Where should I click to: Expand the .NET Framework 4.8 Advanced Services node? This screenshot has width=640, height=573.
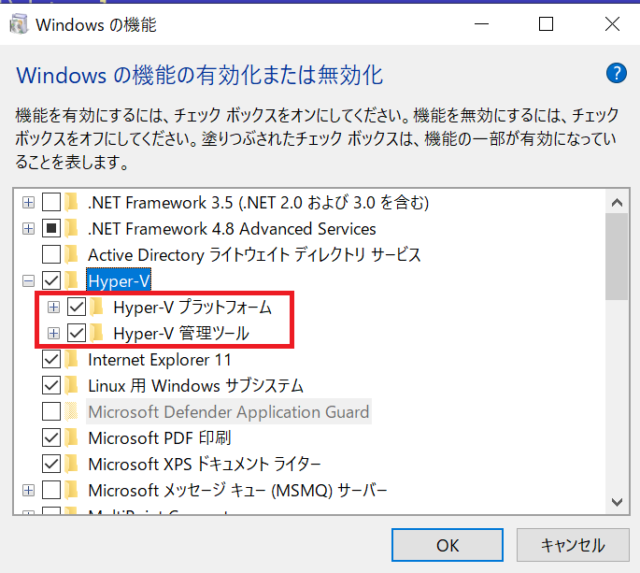click(x=28, y=229)
